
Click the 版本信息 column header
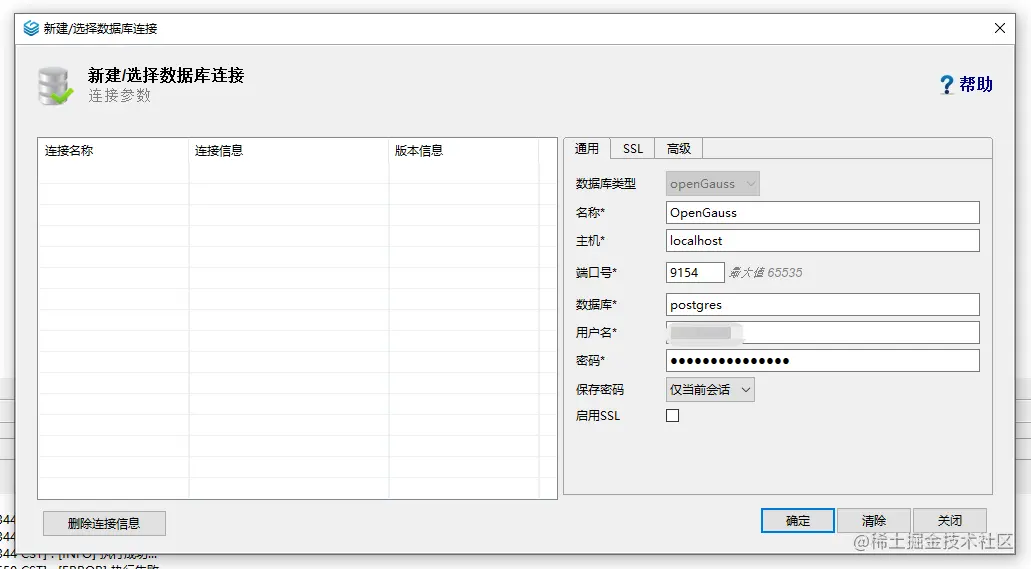464,151
